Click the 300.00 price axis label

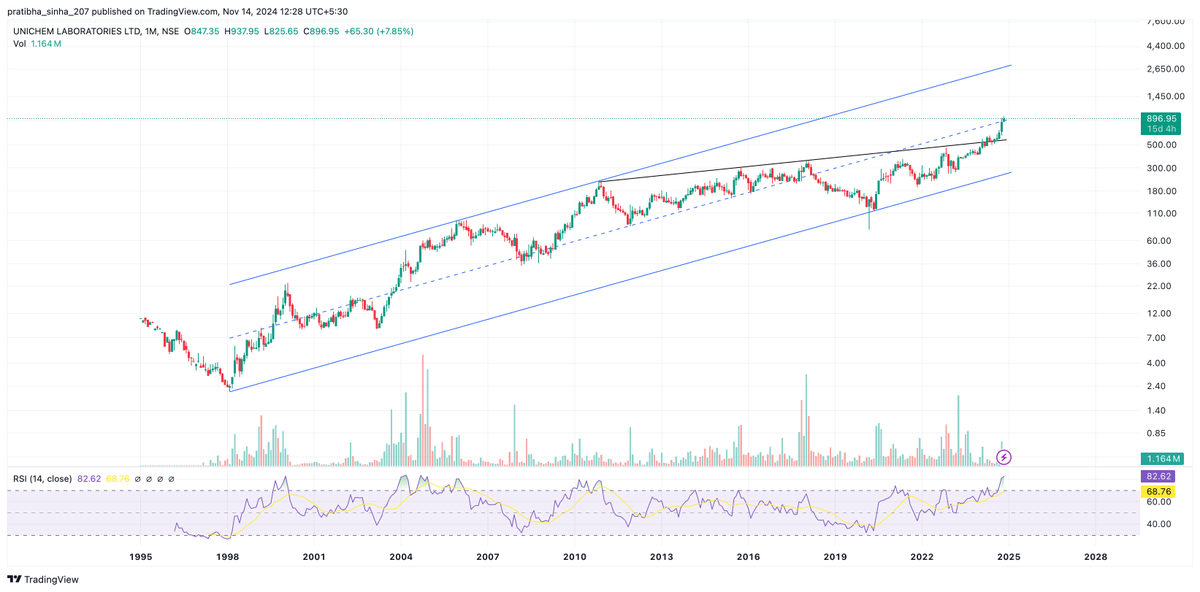click(1161, 168)
